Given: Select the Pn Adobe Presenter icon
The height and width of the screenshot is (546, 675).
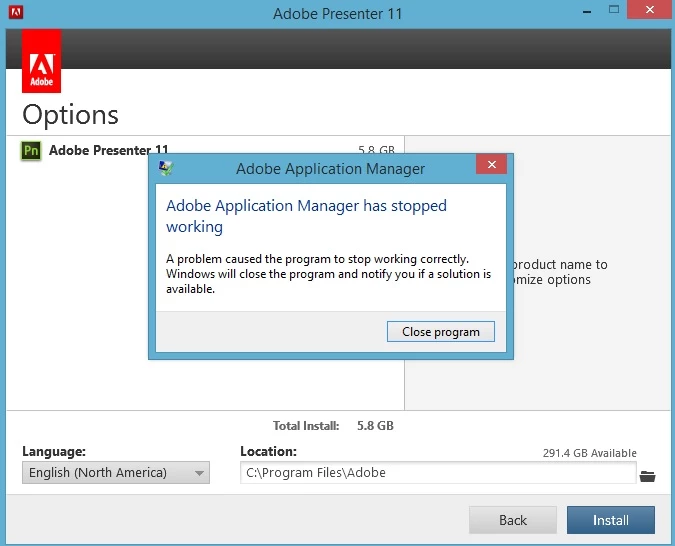Looking at the screenshot, I should (31, 151).
